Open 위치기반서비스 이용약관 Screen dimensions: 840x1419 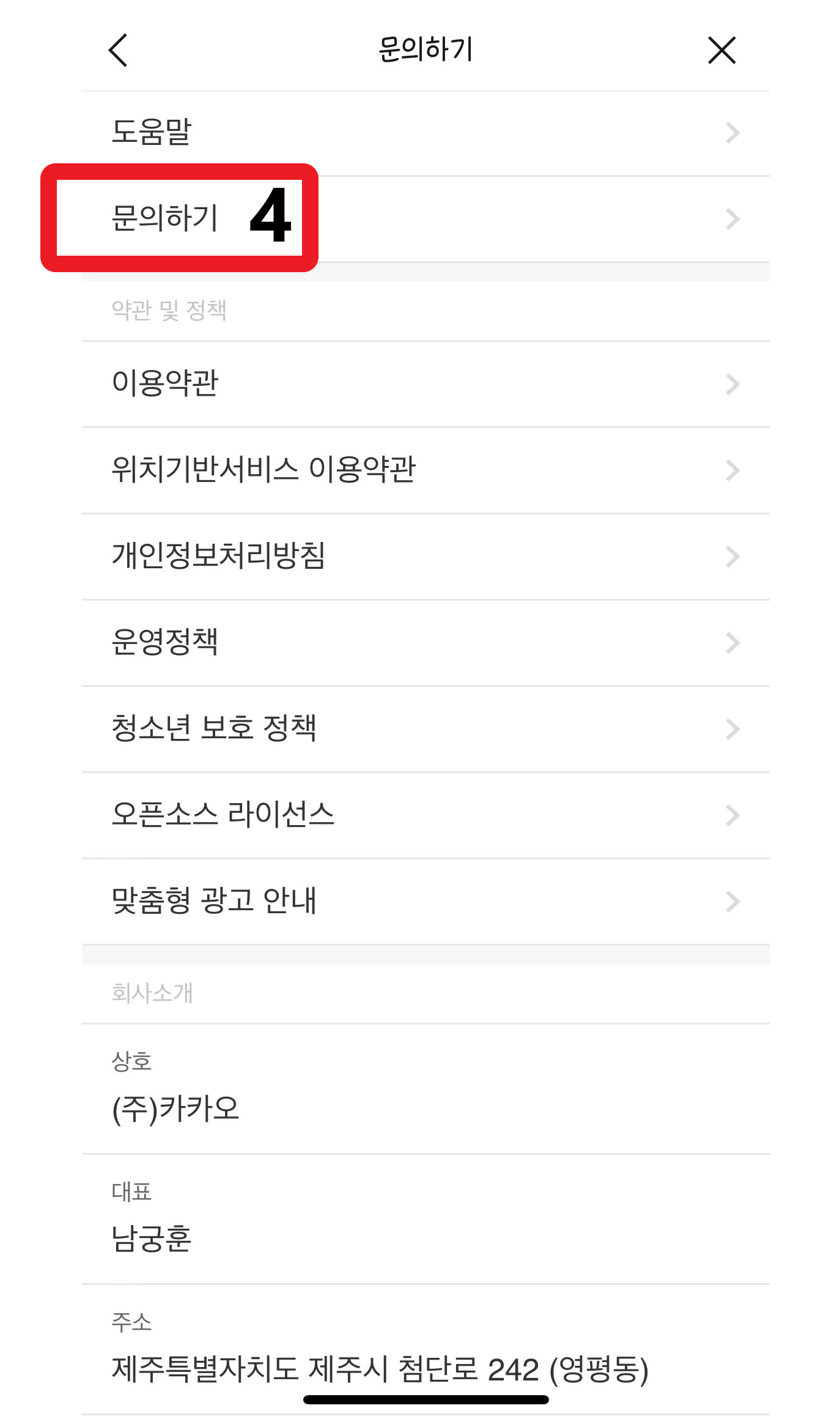pos(263,470)
